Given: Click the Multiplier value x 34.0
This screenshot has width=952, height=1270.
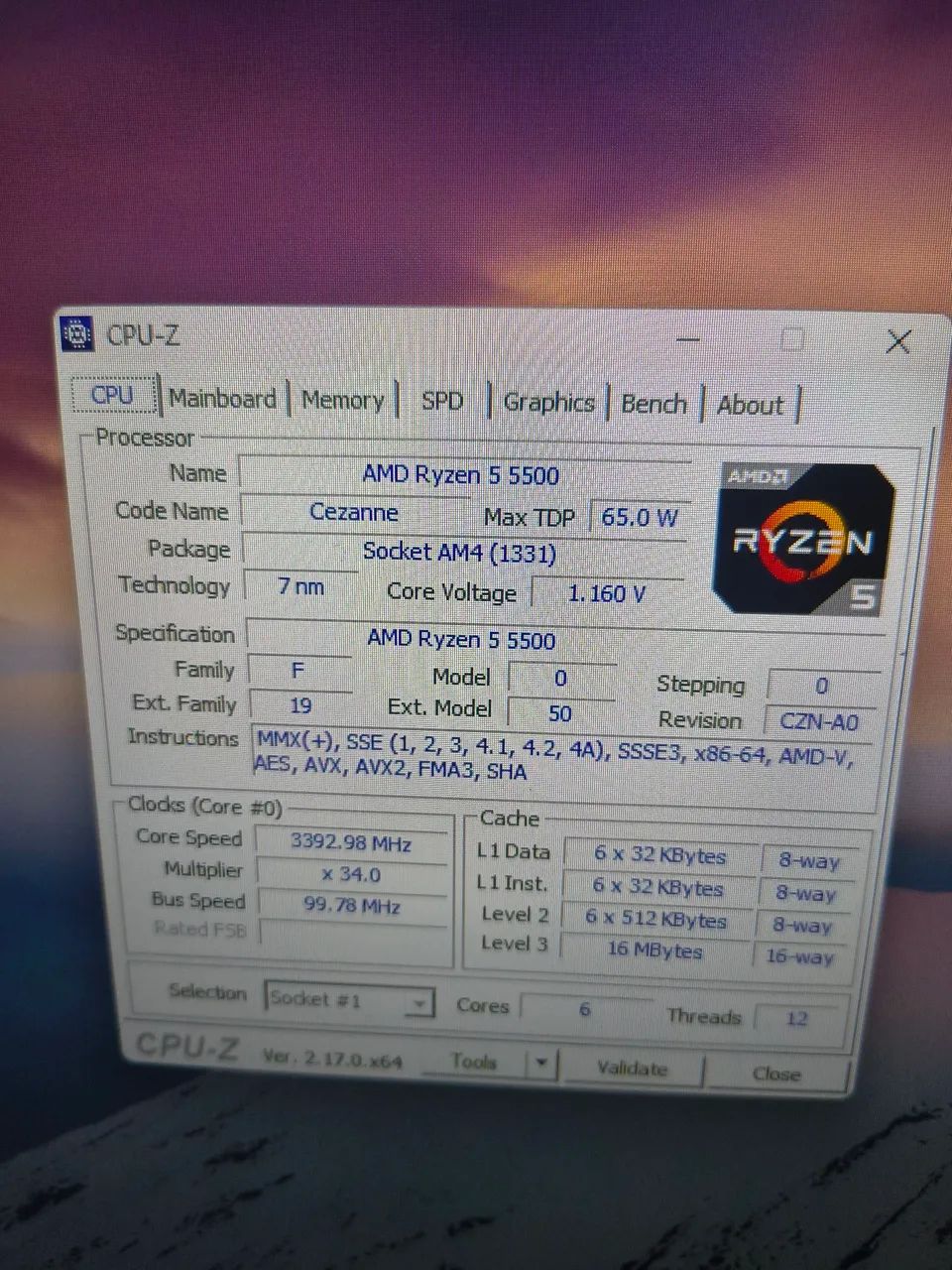Looking at the screenshot, I should click(x=351, y=874).
